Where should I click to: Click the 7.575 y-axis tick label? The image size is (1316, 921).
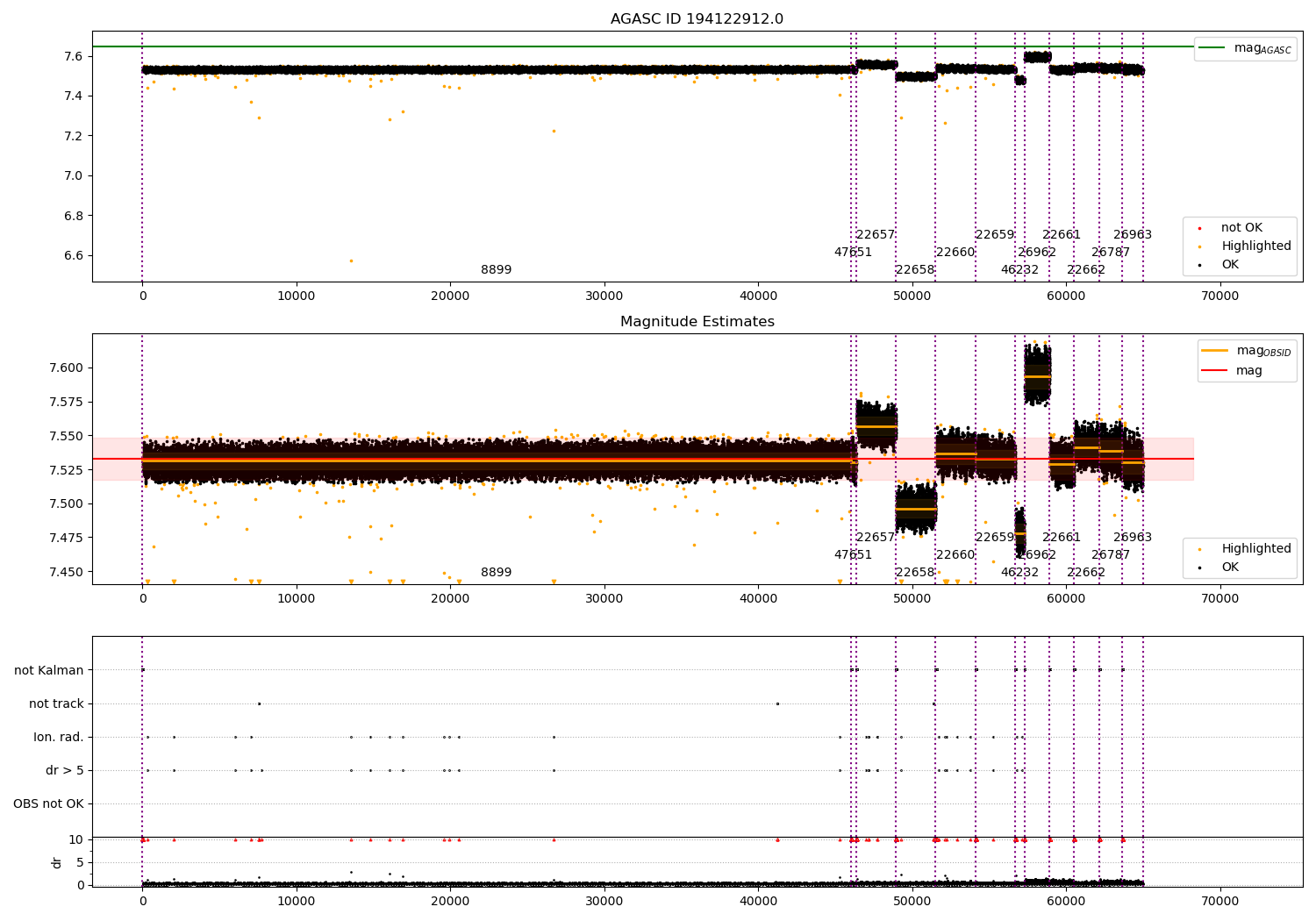pyautogui.click(x=66, y=403)
